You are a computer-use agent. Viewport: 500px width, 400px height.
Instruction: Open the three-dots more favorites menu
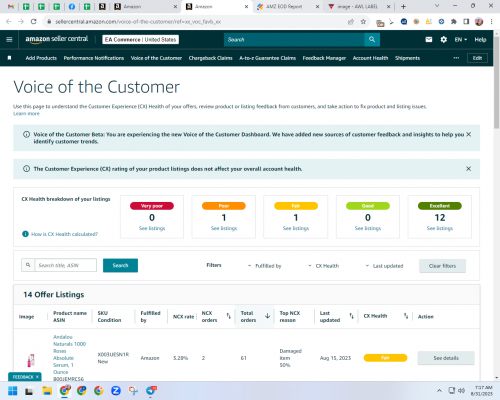pos(456,58)
